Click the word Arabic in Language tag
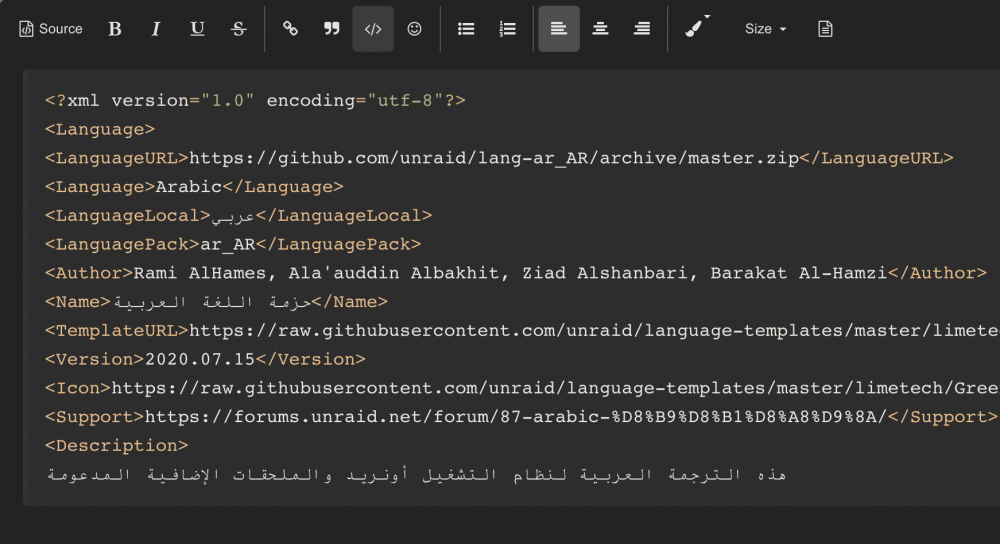This screenshot has width=1000, height=544. click(x=189, y=187)
